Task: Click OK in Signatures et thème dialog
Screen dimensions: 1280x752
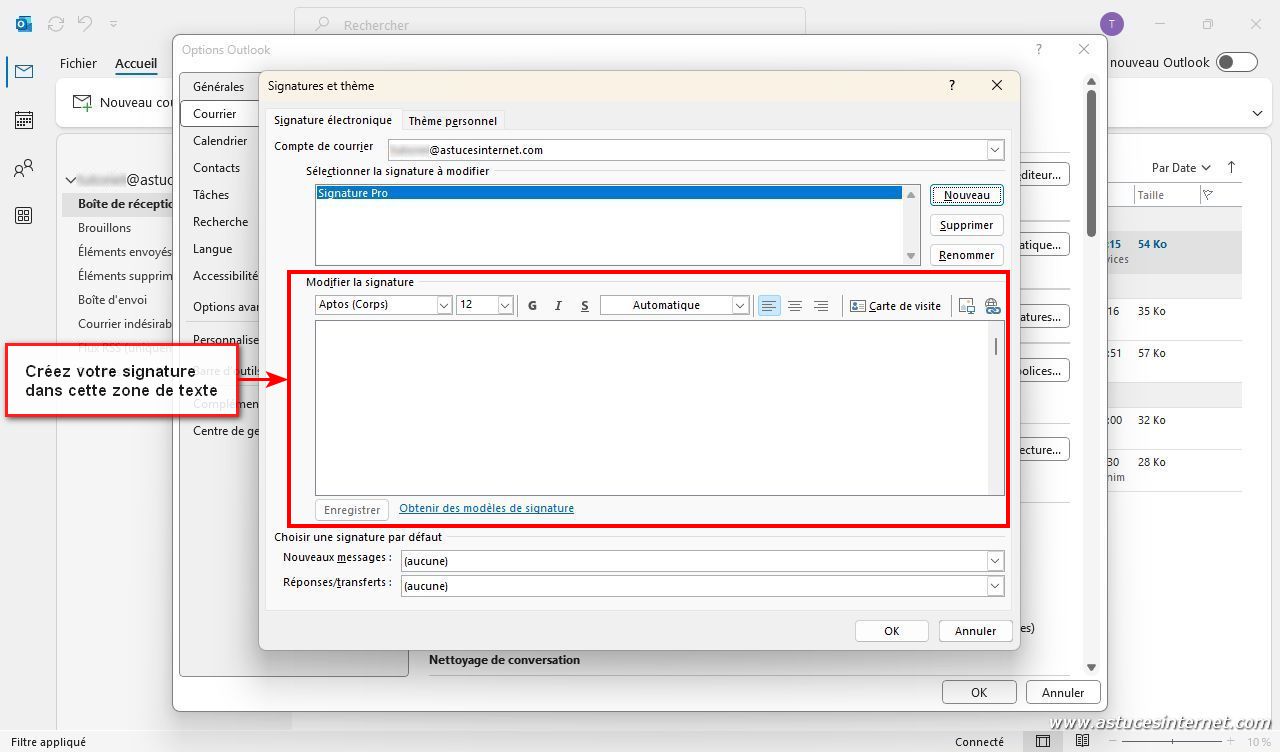Action: [891, 631]
